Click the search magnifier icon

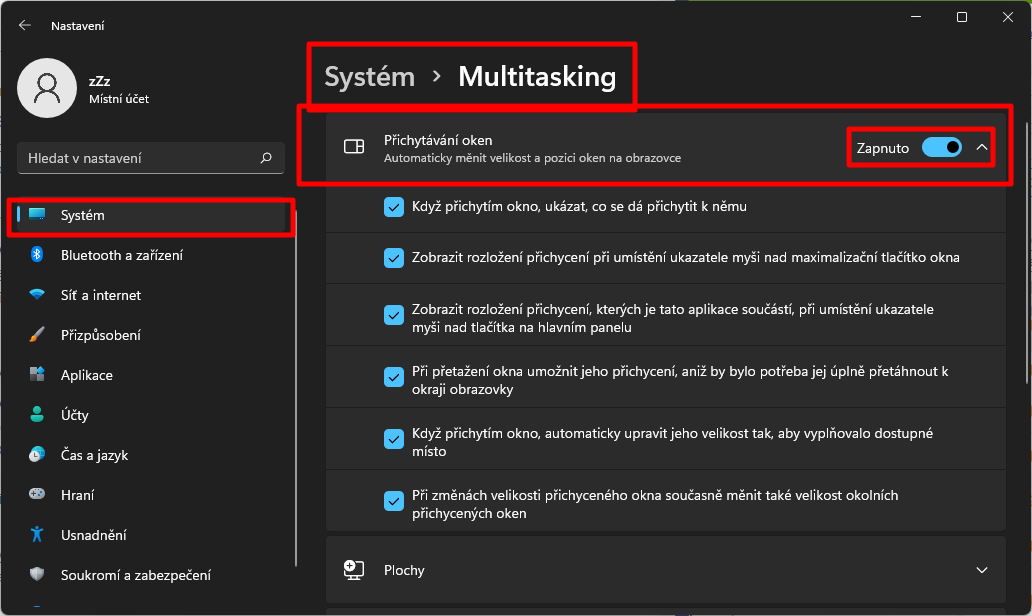(266, 158)
